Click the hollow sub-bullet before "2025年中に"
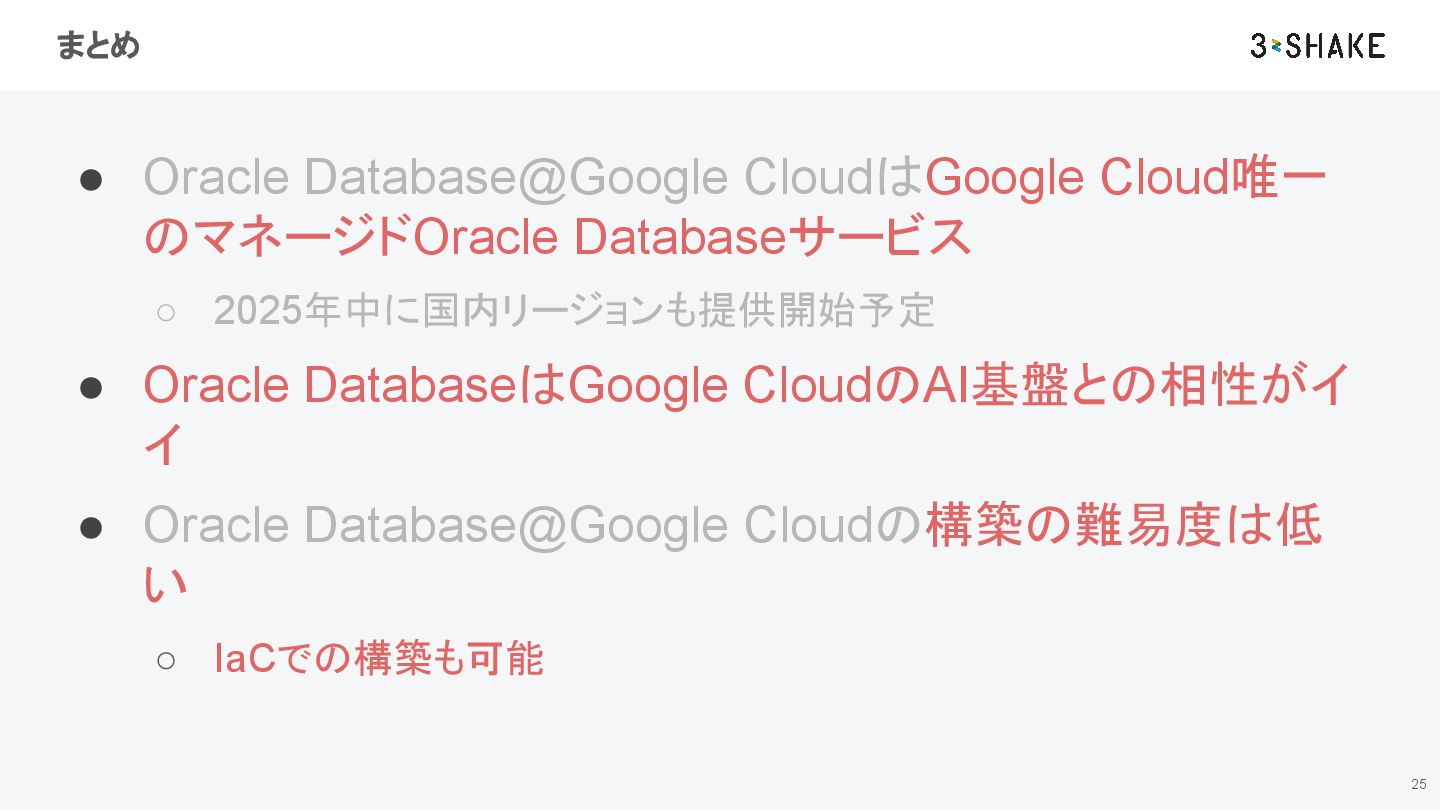This screenshot has width=1440, height=810. pyautogui.click(x=166, y=312)
